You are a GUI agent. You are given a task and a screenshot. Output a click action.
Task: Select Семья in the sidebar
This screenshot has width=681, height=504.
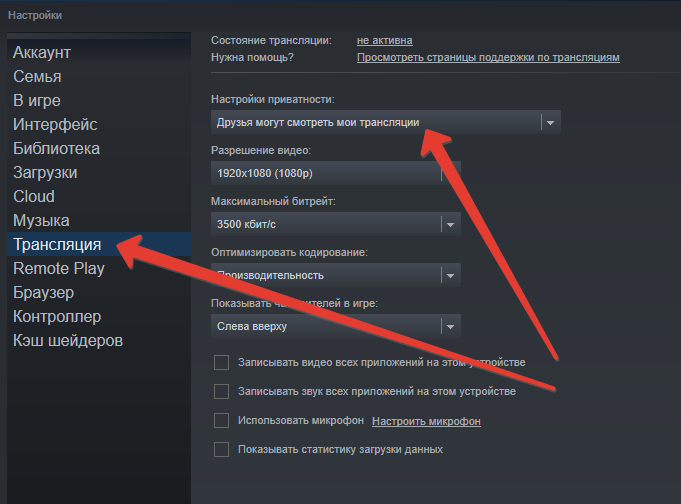coord(37,76)
